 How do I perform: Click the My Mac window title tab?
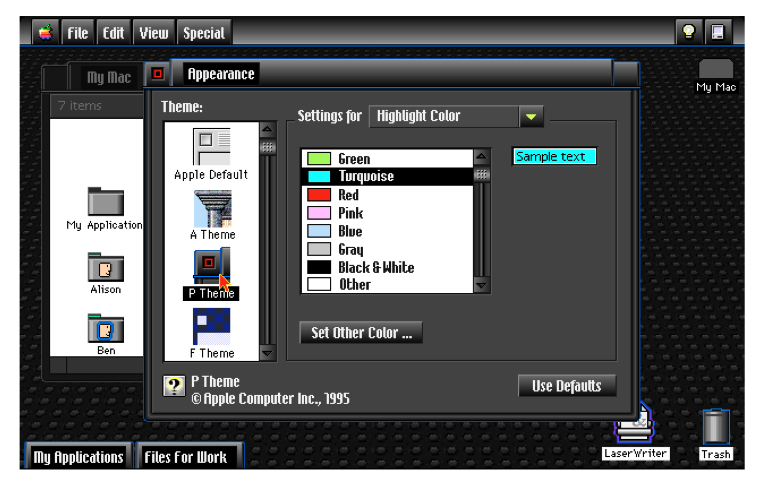[x=109, y=77]
